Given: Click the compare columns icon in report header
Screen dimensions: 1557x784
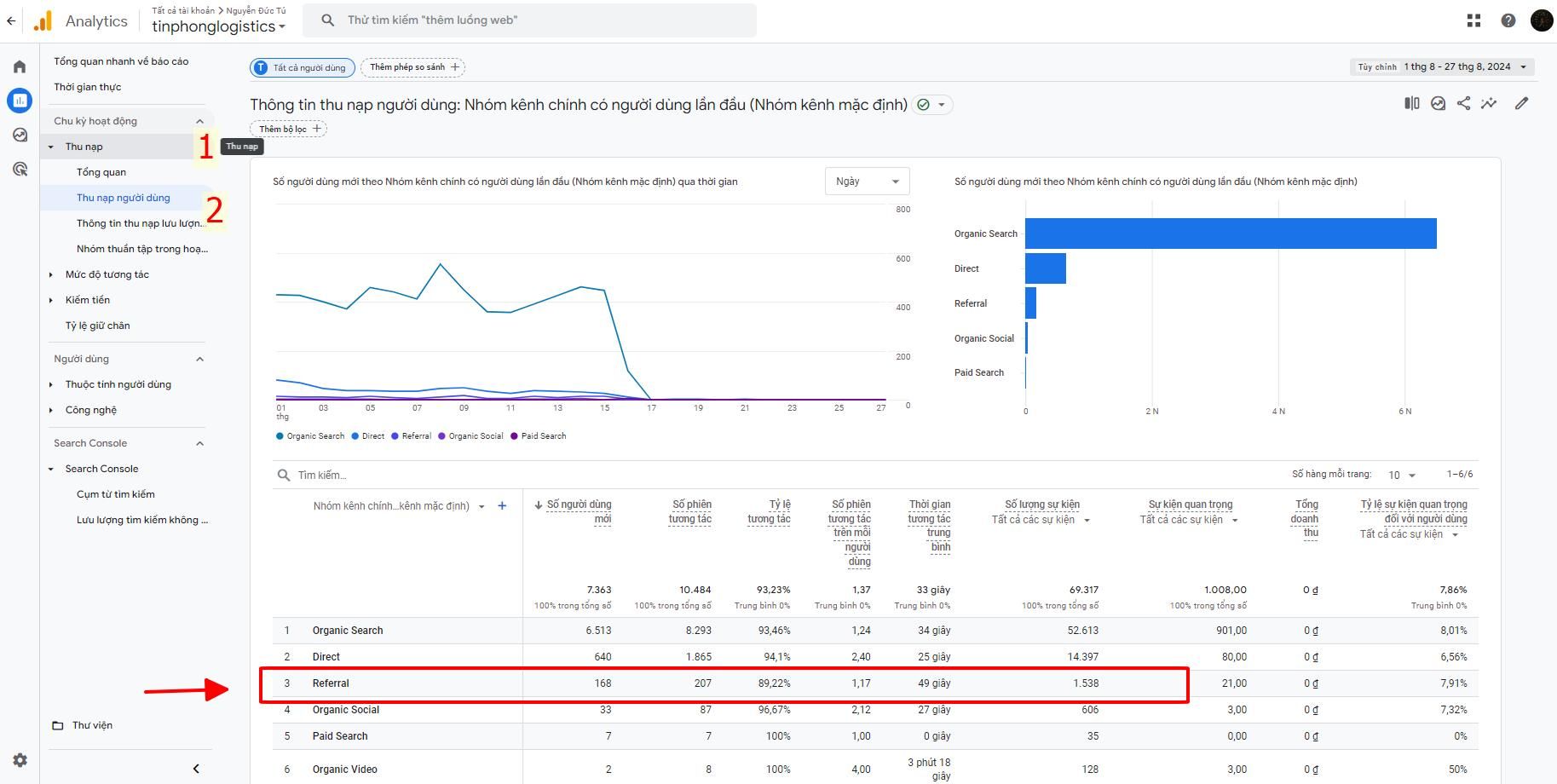Looking at the screenshot, I should click(x=1412, y=103).
